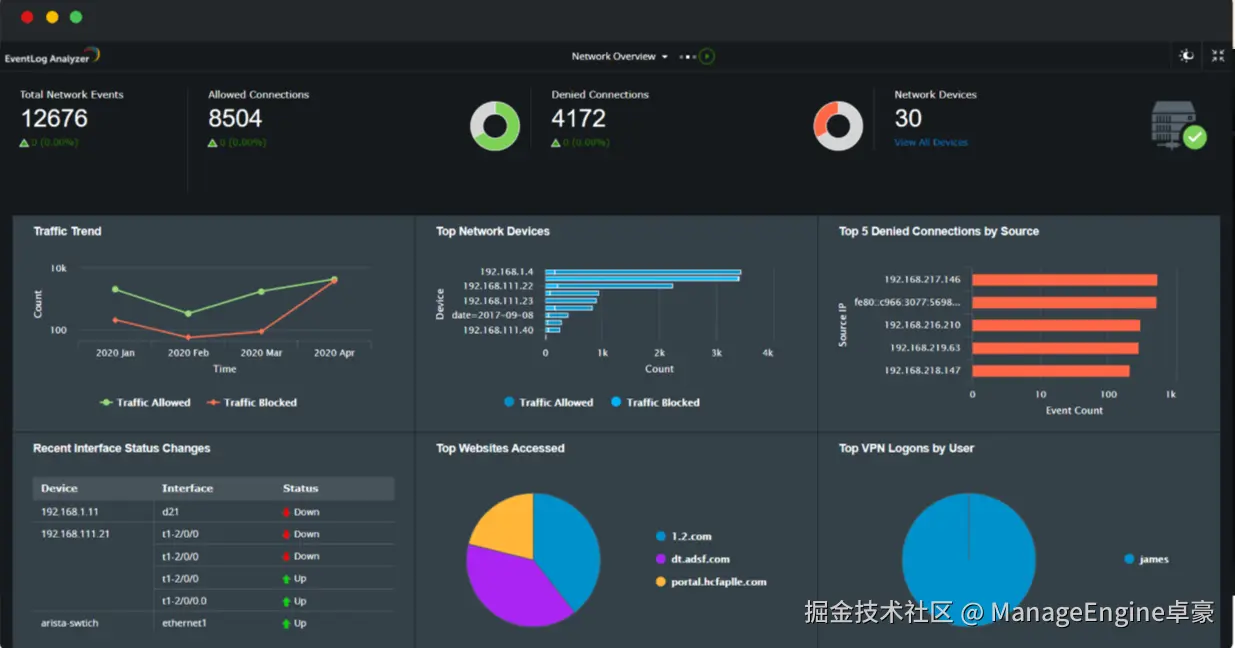Toggle dt.adsf.com legend entry
This screenshot has width=1235, height=648.
[x=693, y=559]
